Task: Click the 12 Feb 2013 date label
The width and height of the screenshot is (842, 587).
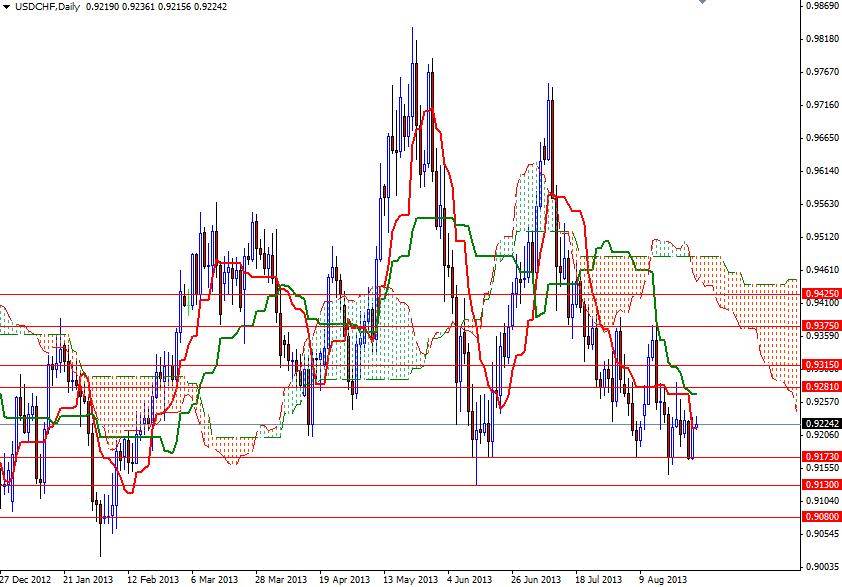Action: click(x=153, y=579)
